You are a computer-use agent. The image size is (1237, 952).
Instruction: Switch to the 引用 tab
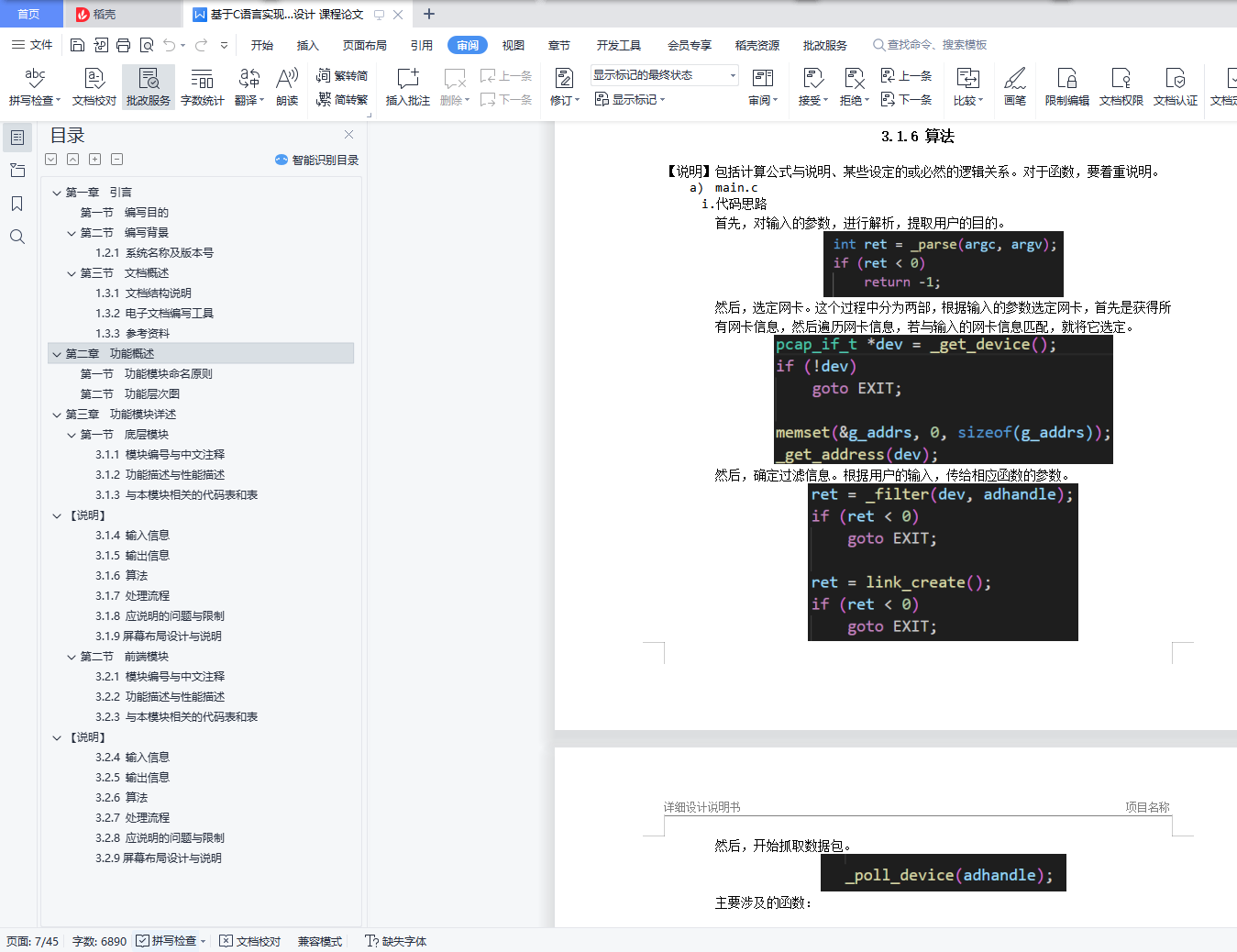[x=422, y=45]
